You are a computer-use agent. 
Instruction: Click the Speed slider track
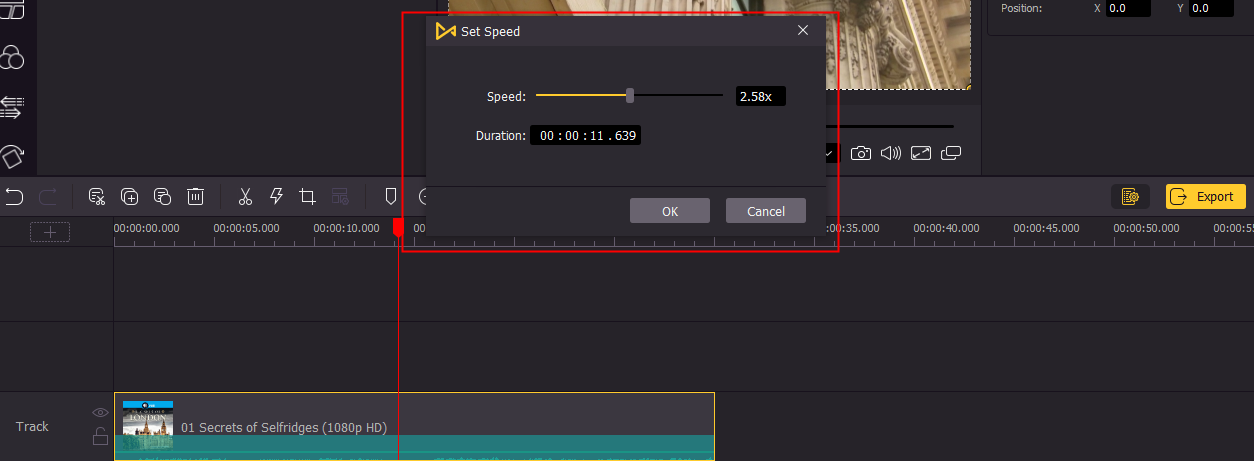point(629,96)
